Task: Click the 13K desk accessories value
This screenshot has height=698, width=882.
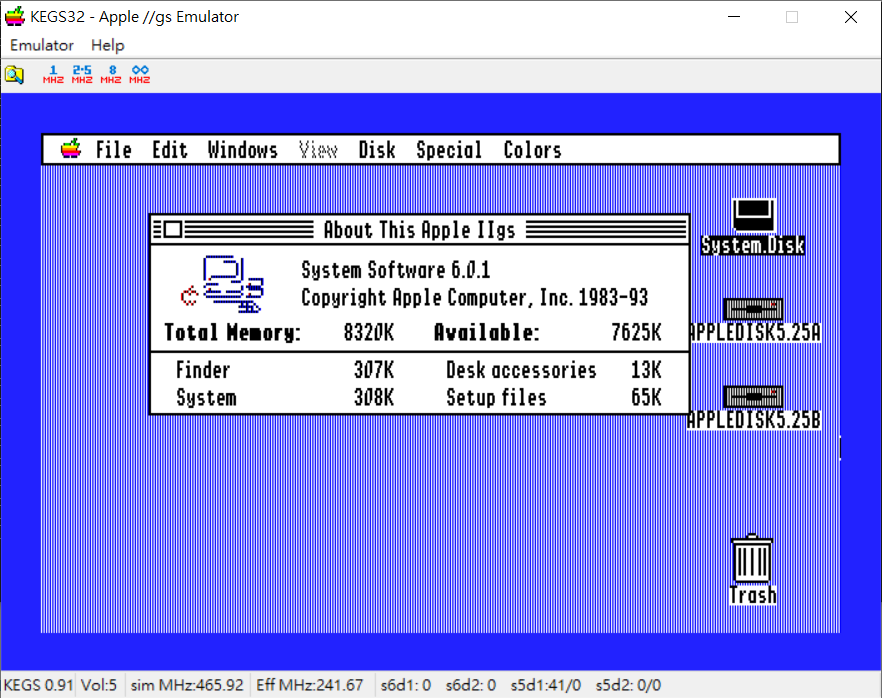Action: (646, 370)
